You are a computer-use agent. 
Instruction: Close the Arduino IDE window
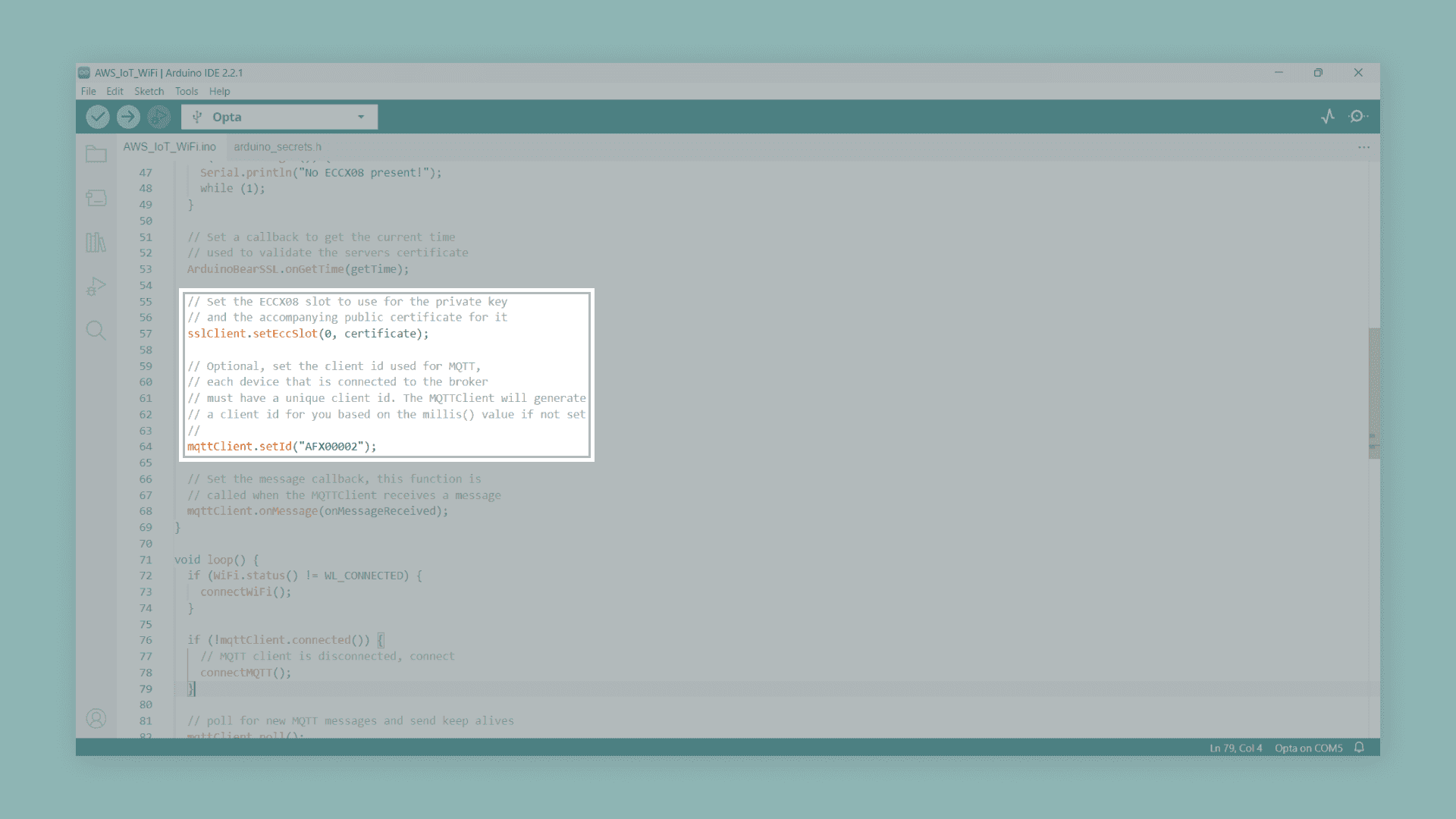click(x=1358, y=73)
